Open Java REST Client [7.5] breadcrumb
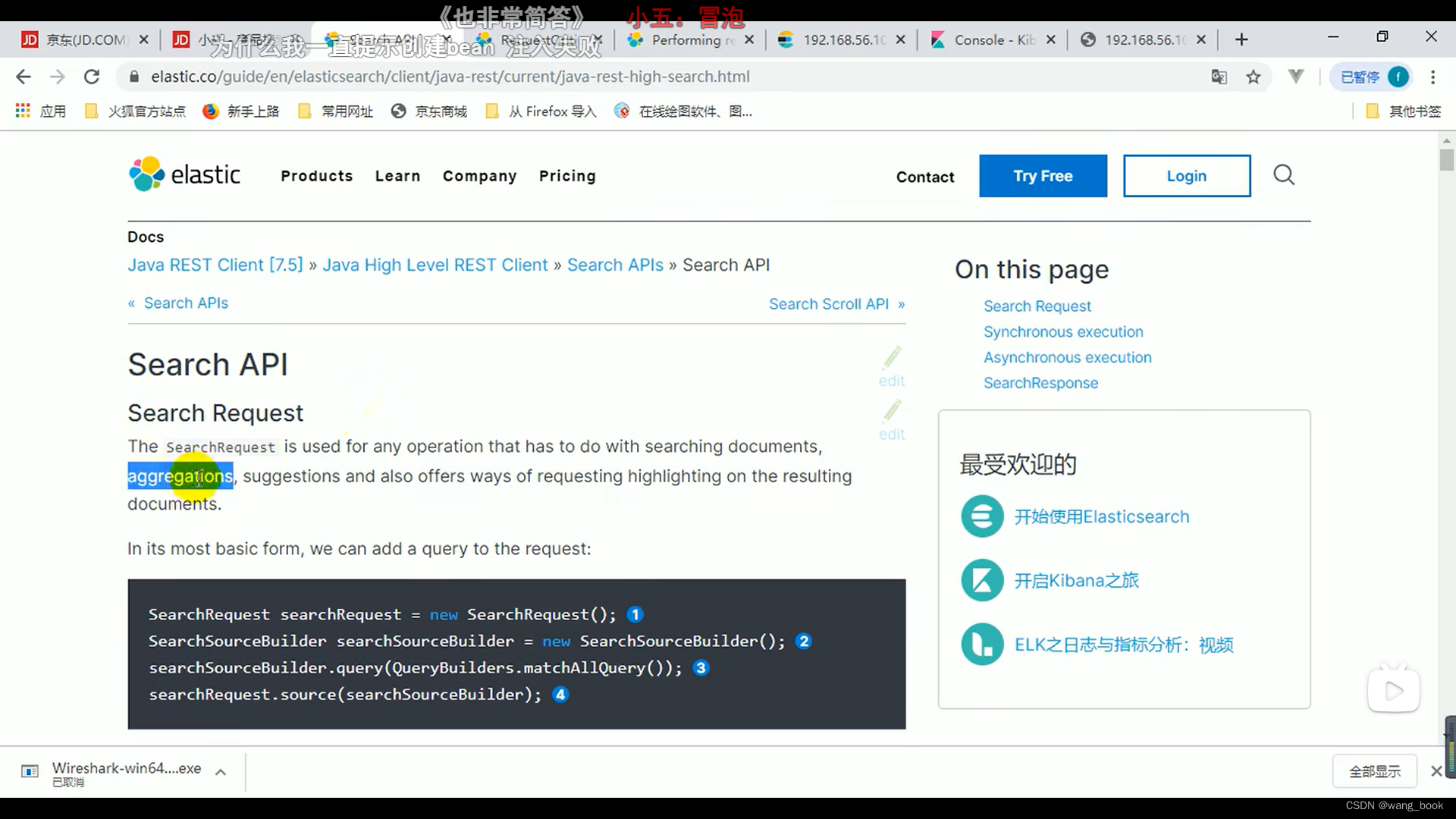The width and height of the screenshot is (1456, 819). tap(215, 265)
